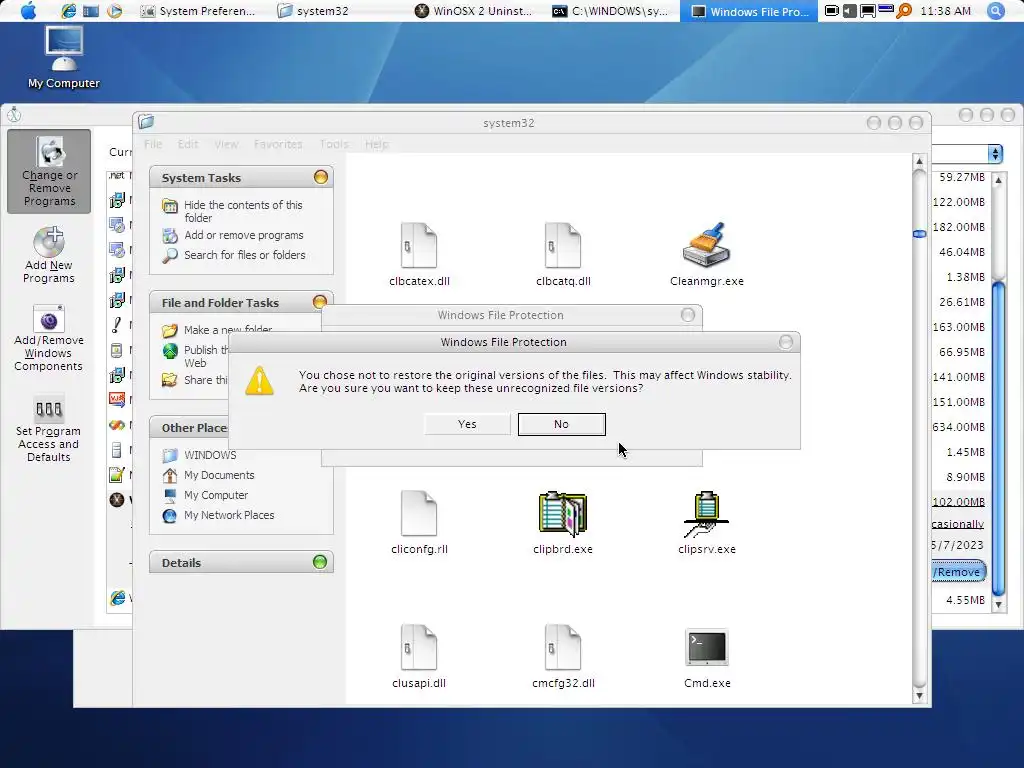Click the network monitor tray icon
1024x768 pixels.
(867, 10)
